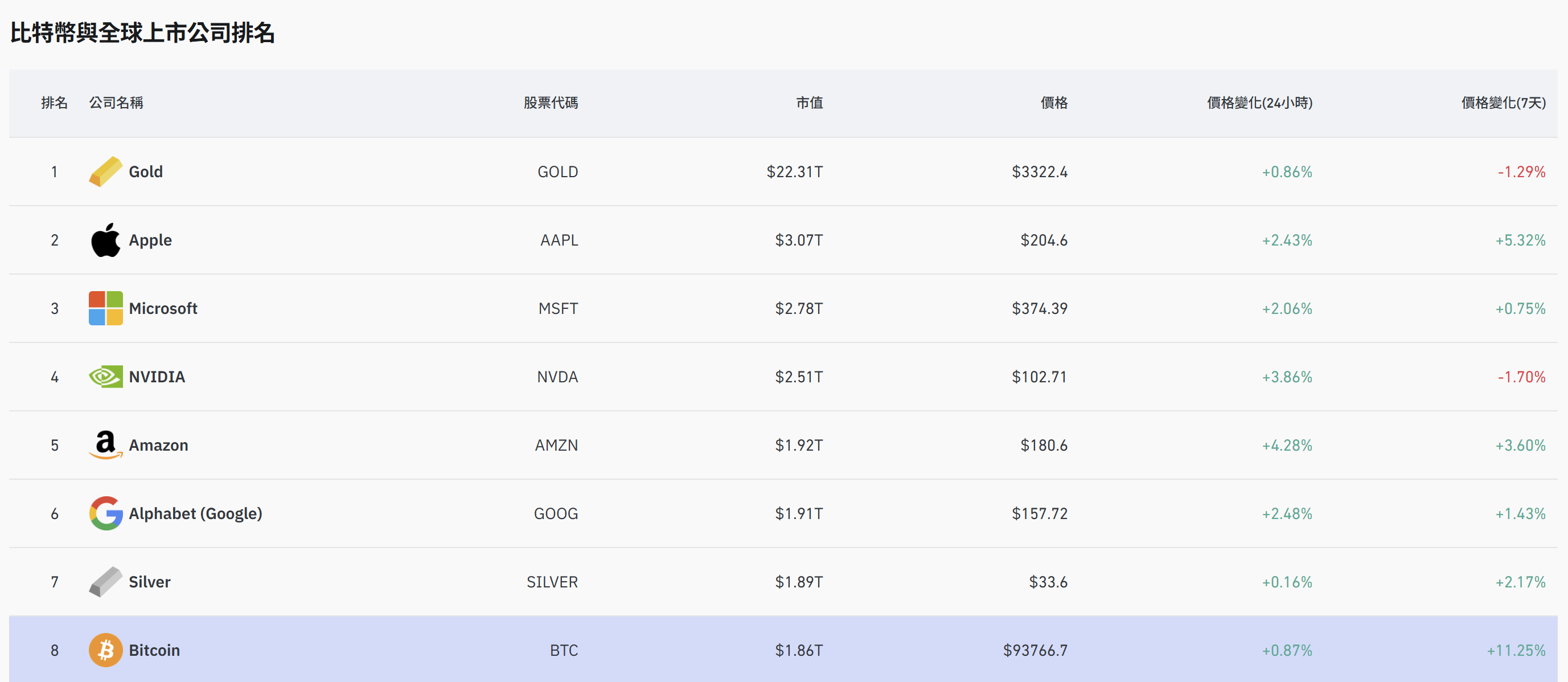Click Bitcoin market cap $1.86T
Image resolution: width=1568 pixels, height=682 pixels.
tap(799, 650)
